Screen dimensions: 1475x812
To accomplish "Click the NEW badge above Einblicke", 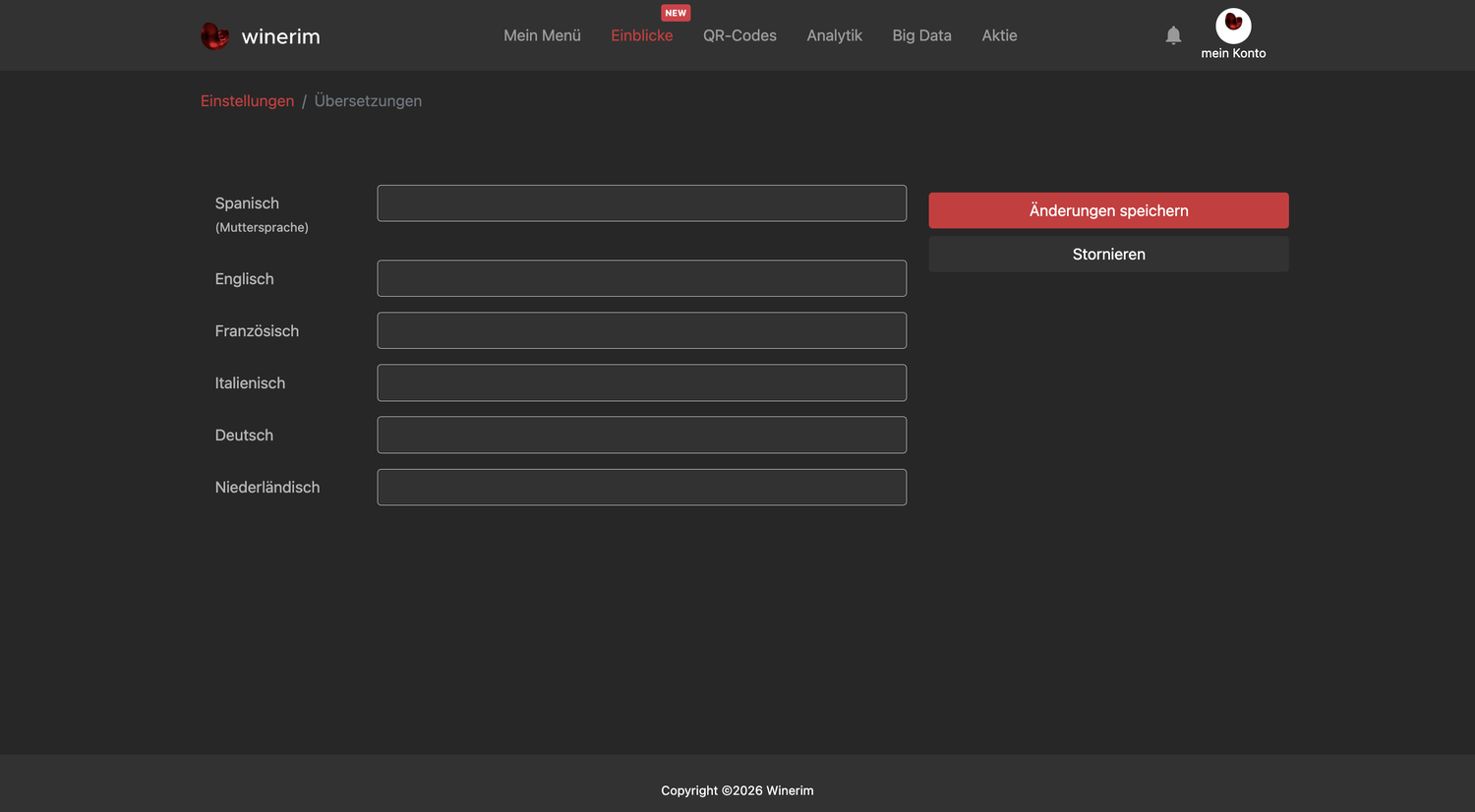I will [x=676, y=13].
